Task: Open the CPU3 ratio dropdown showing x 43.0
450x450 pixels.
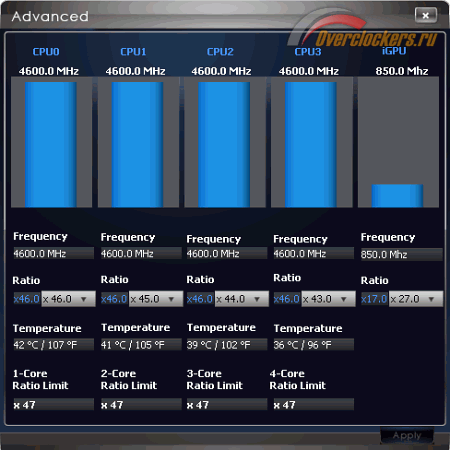Action: coord(329,299)
